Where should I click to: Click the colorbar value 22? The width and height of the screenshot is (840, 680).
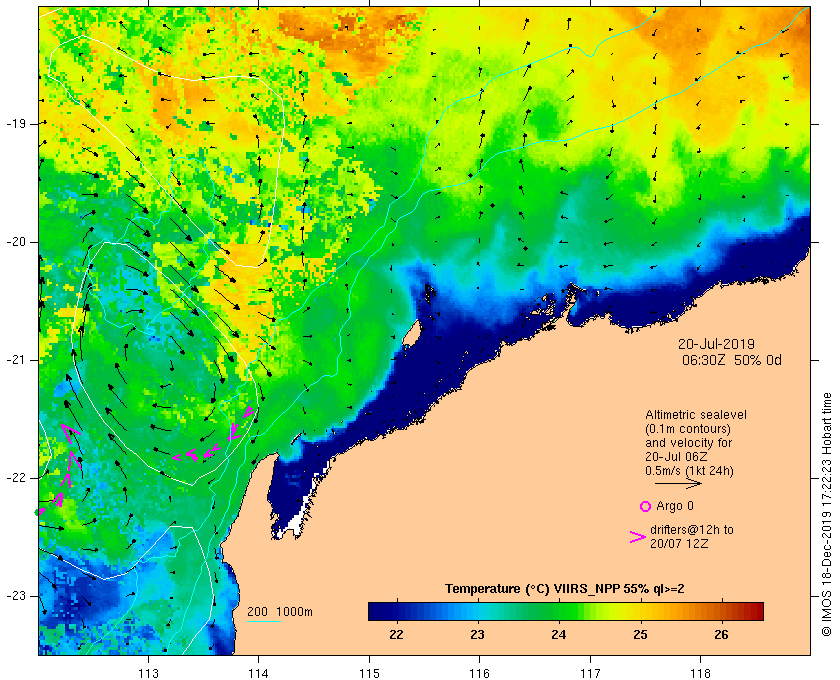coord(396,634)
